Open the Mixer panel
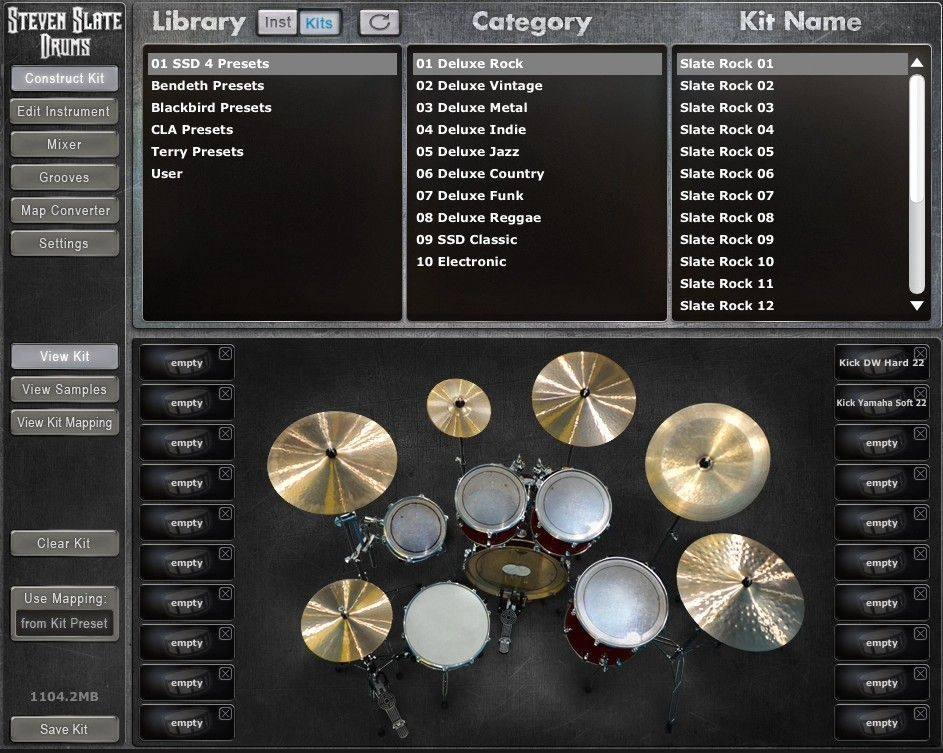Image resolution: width=943 pixels, height=753 pixels. [64, 144]
